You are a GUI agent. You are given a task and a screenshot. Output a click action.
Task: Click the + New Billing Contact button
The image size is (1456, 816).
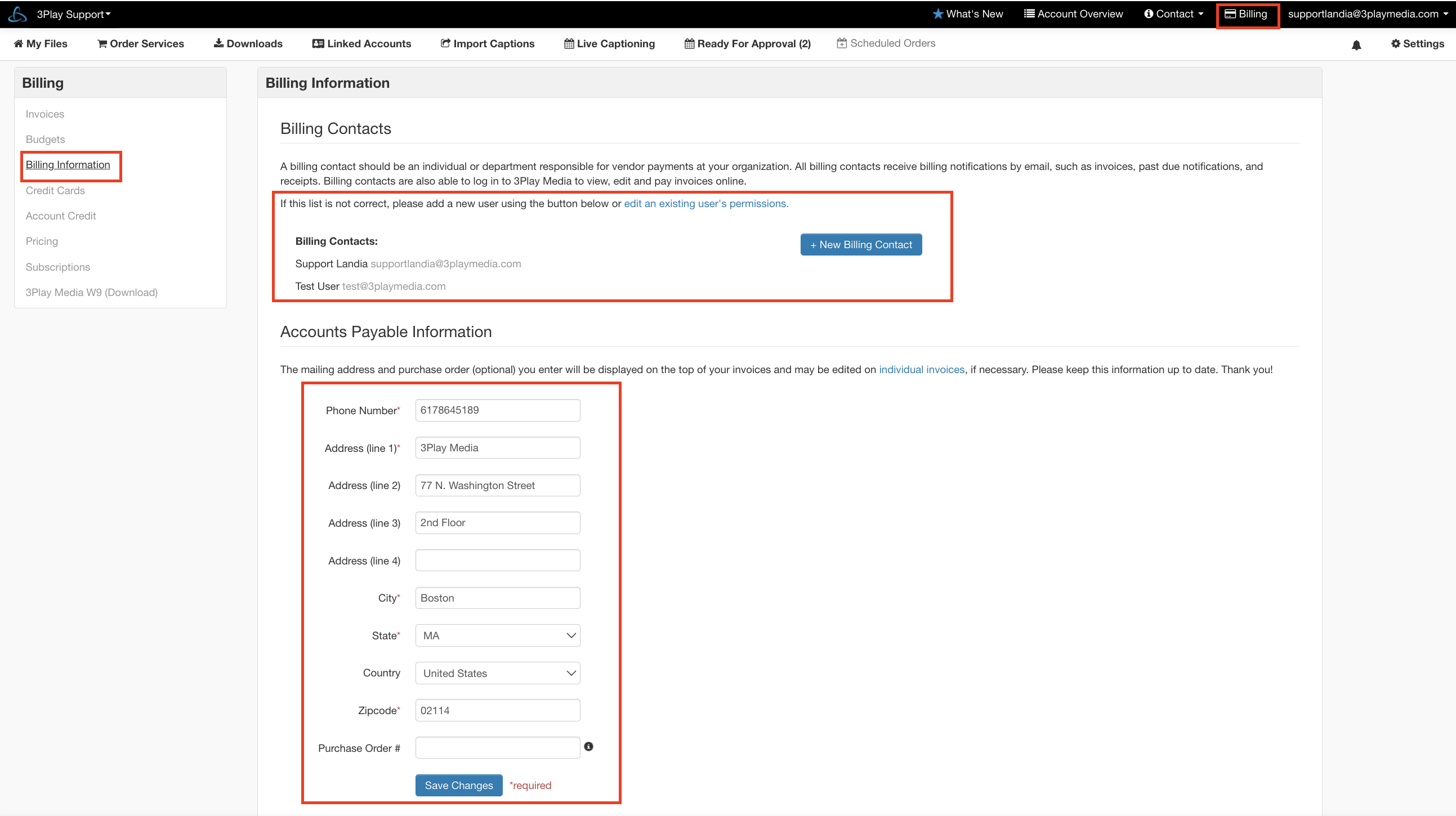tap(861, 245)
